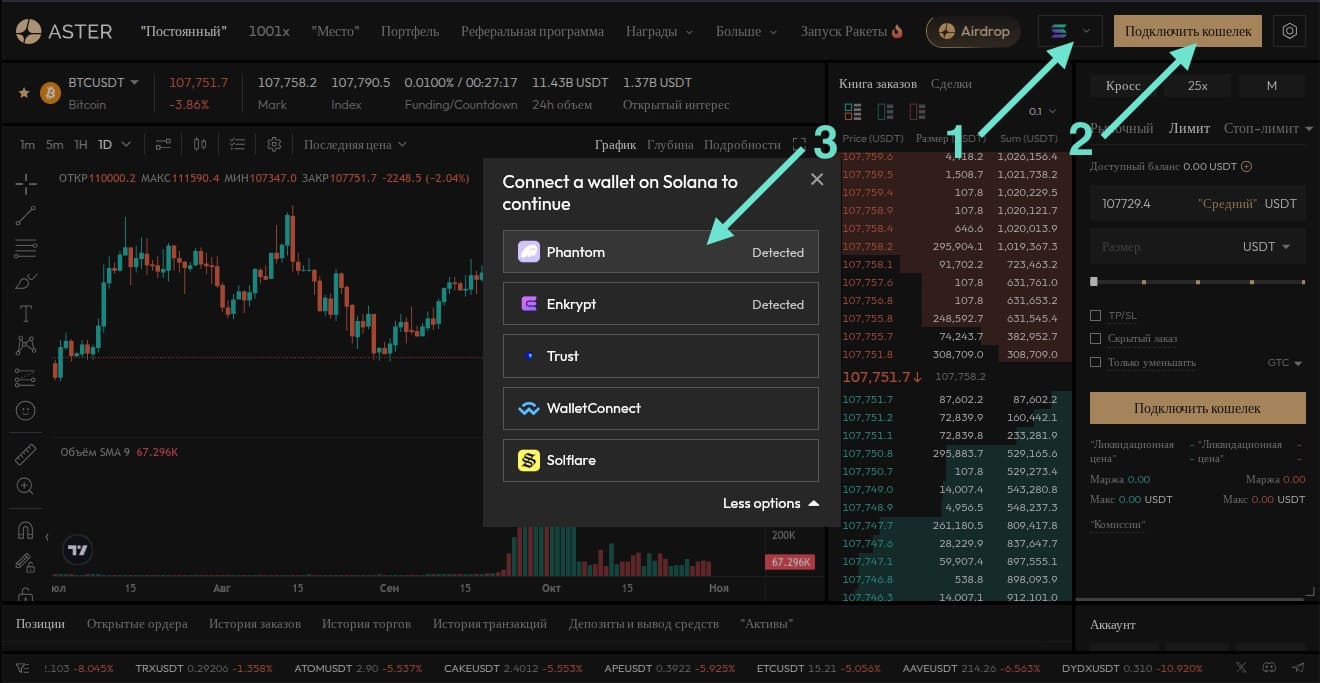The width and height of the screenshot is (1320, 683).
Task: Click the add balance plus icon
Action: tap(1246, 167)
